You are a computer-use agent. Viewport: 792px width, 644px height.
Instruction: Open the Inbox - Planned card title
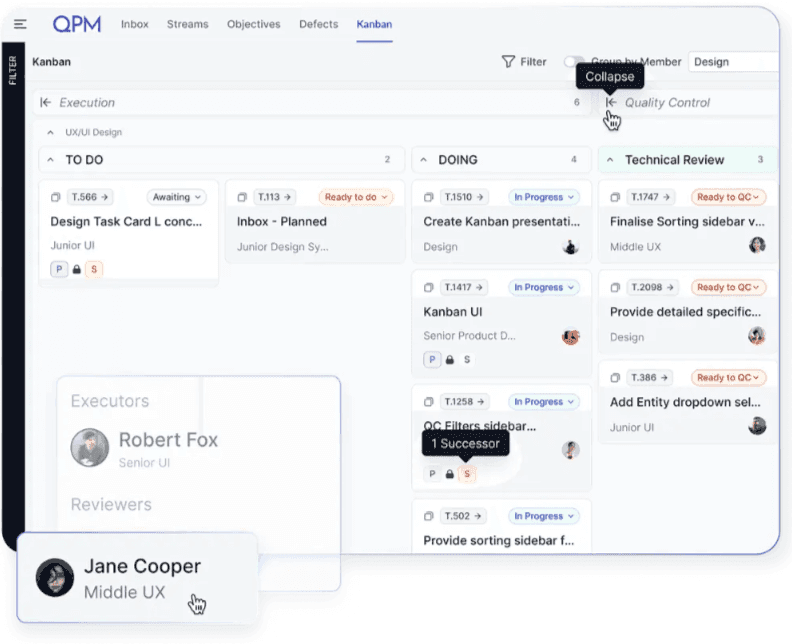(282, 221)
